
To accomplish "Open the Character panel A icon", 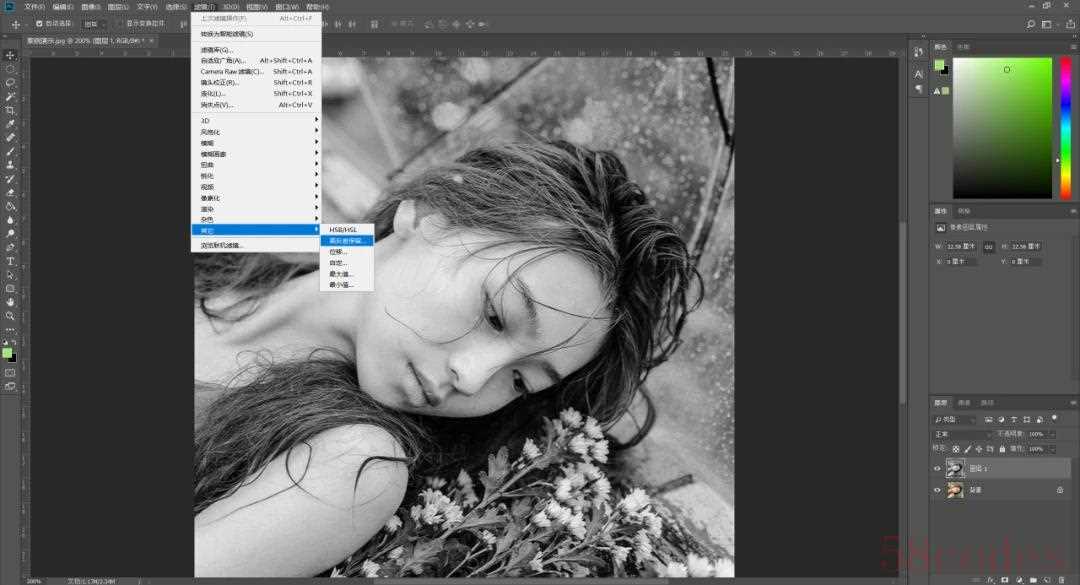I will pyautogui.click(x=919, y=74).
